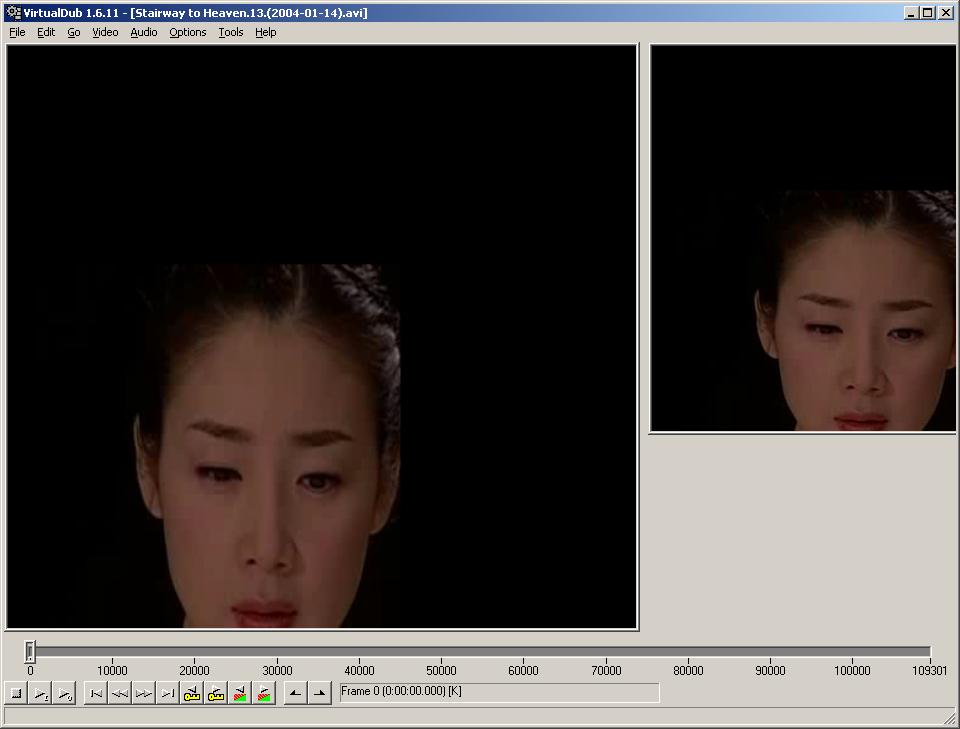Open the Help menu
960x729 pixels.
pos(266,32)
